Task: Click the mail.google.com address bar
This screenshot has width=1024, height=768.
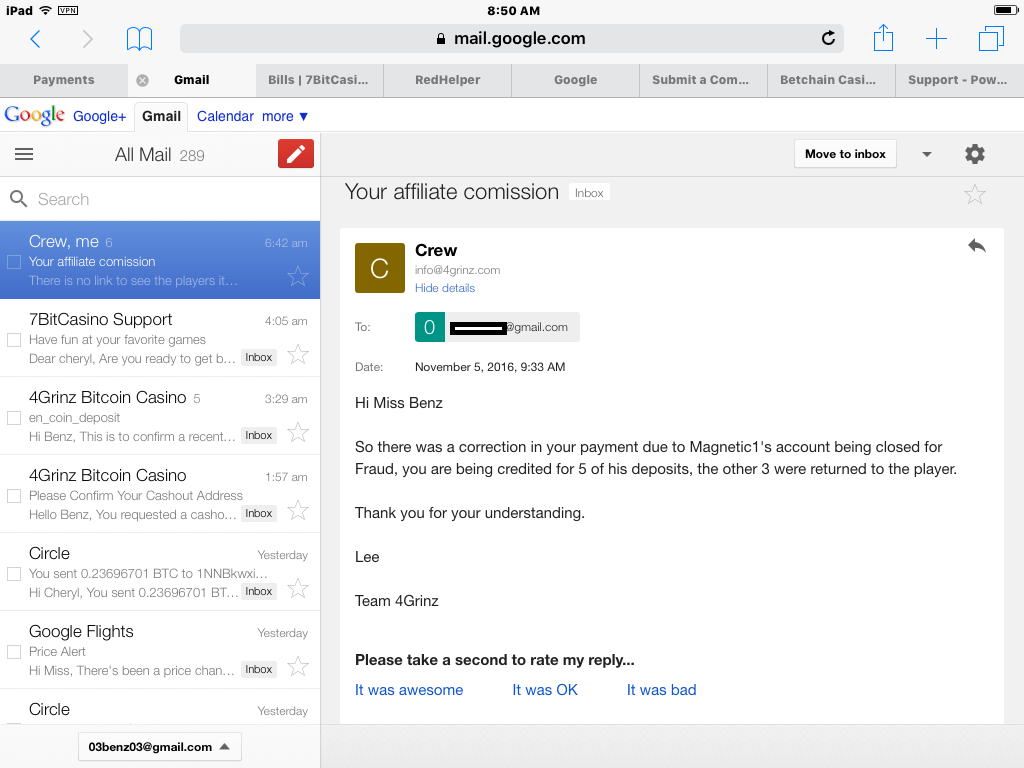Action: (x=511, y=39)
